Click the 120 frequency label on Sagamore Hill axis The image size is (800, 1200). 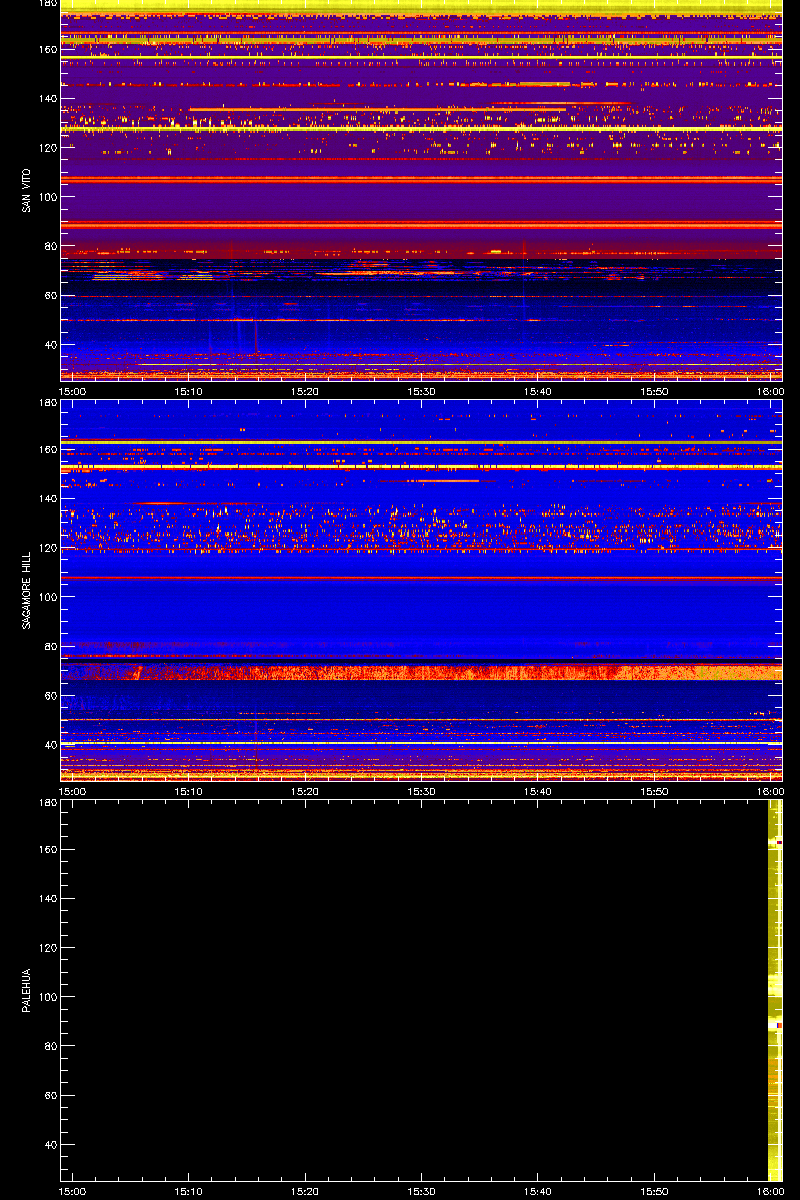point(47,548)
